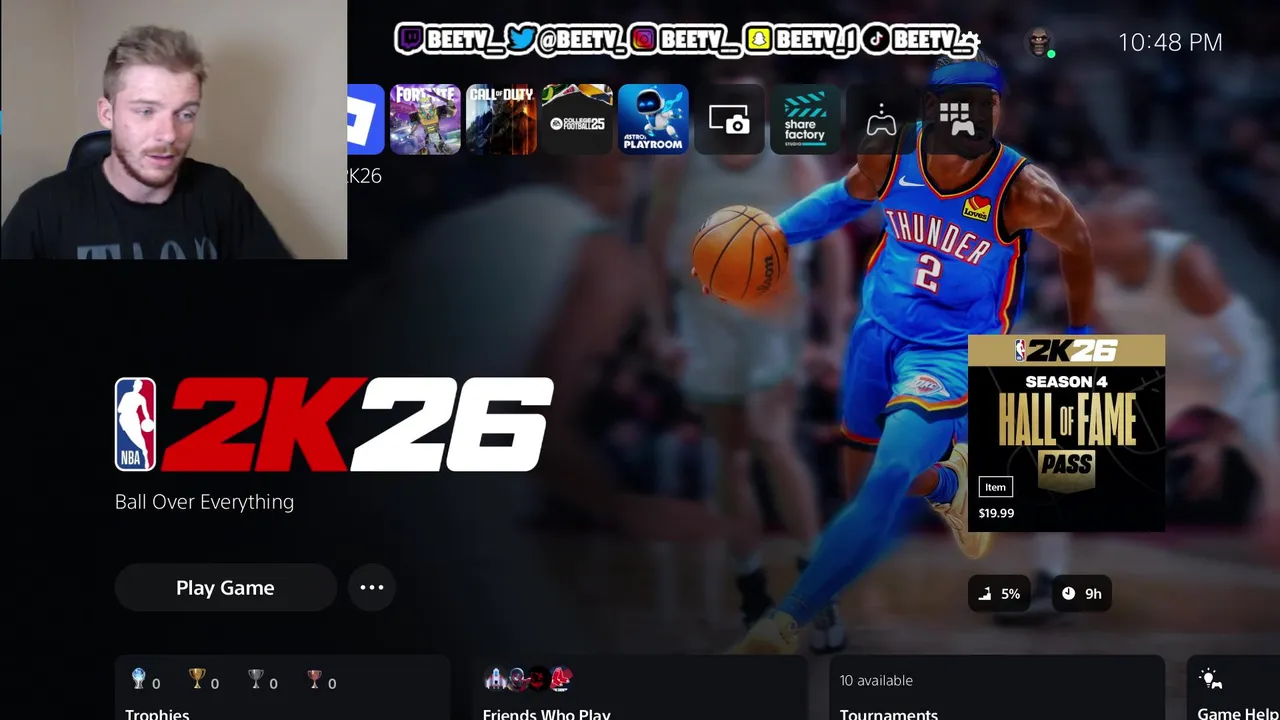
Task: Click the '10 available' tournaments text
Action: click(x=876, y=681)
